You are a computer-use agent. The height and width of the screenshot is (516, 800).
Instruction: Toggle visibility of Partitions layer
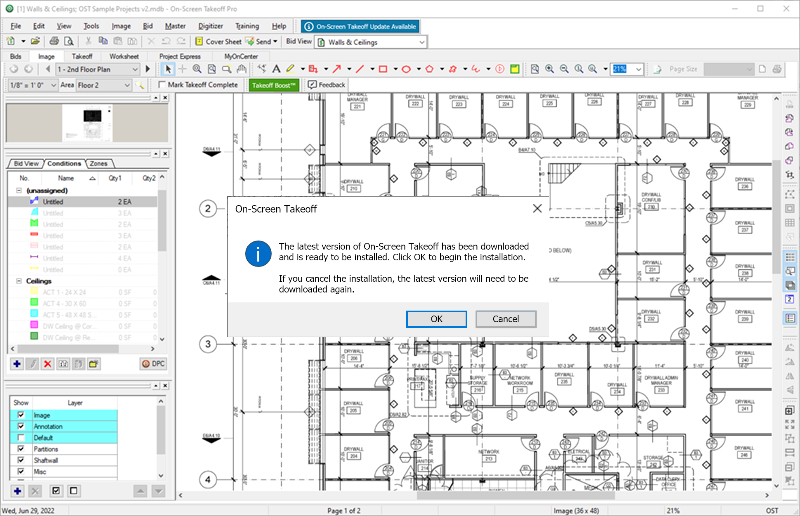click(x=21, y=449)
